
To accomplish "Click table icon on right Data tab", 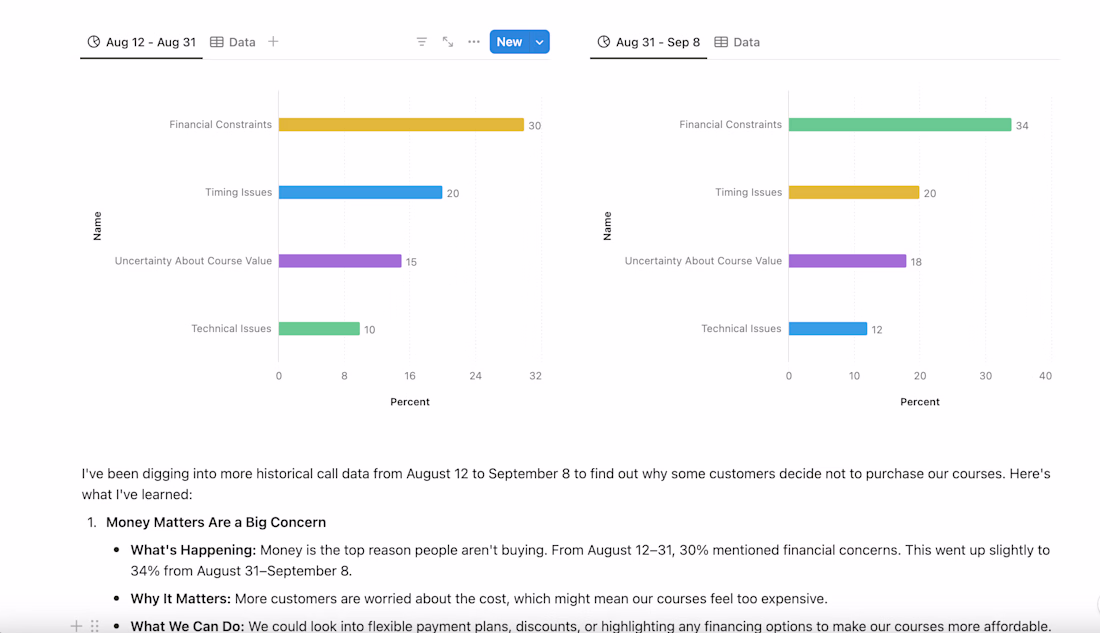I will coord(720,42).
